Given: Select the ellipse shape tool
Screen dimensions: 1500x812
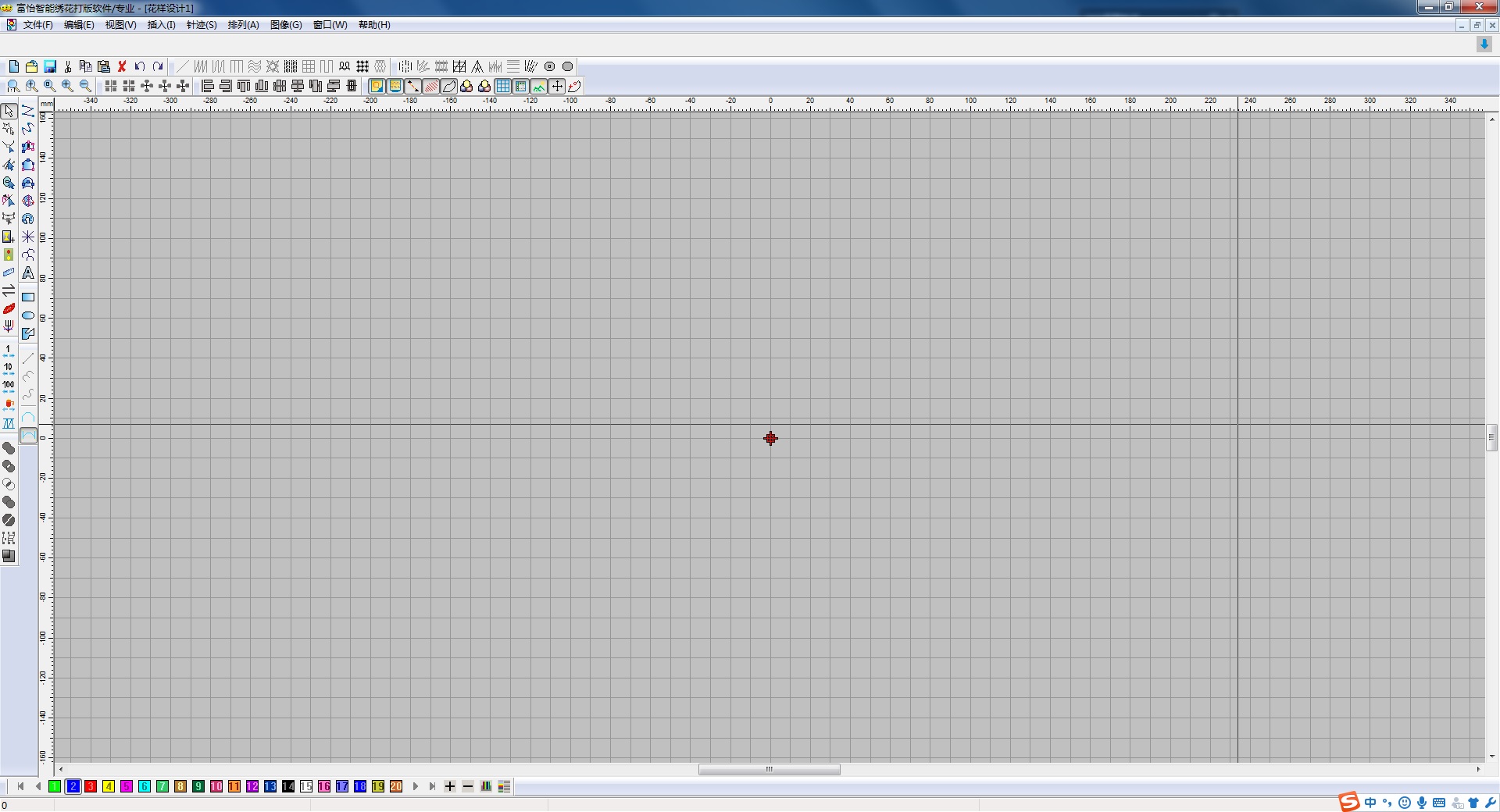Looking at the screenshot, I should (x=28, y=315).
